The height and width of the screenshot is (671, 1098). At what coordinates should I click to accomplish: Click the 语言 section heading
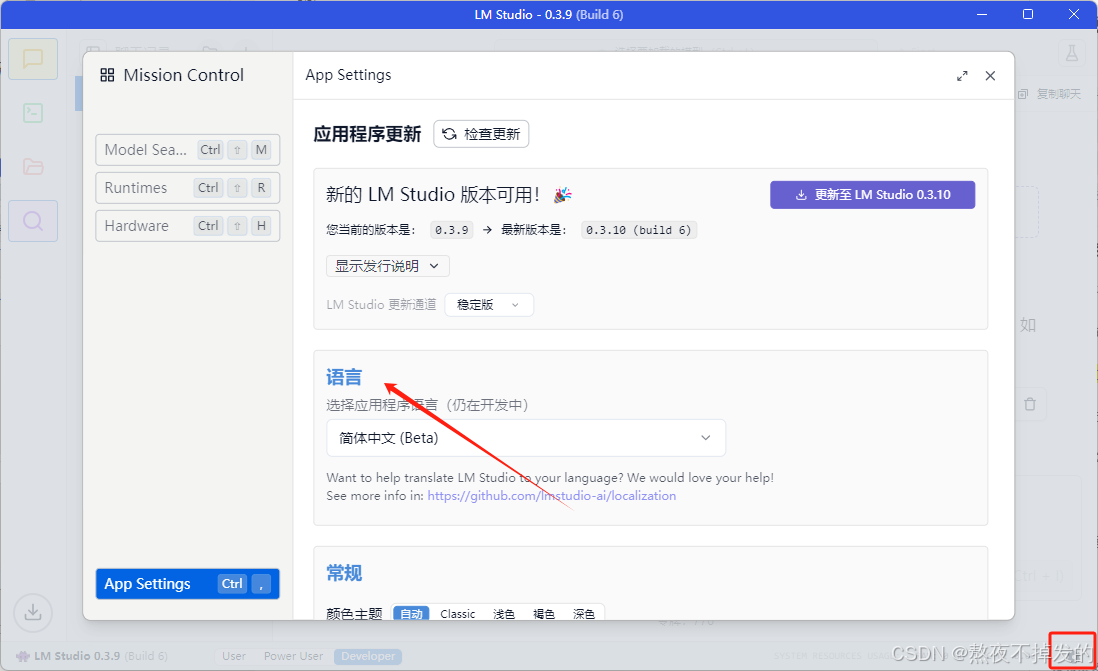[344, 378]
